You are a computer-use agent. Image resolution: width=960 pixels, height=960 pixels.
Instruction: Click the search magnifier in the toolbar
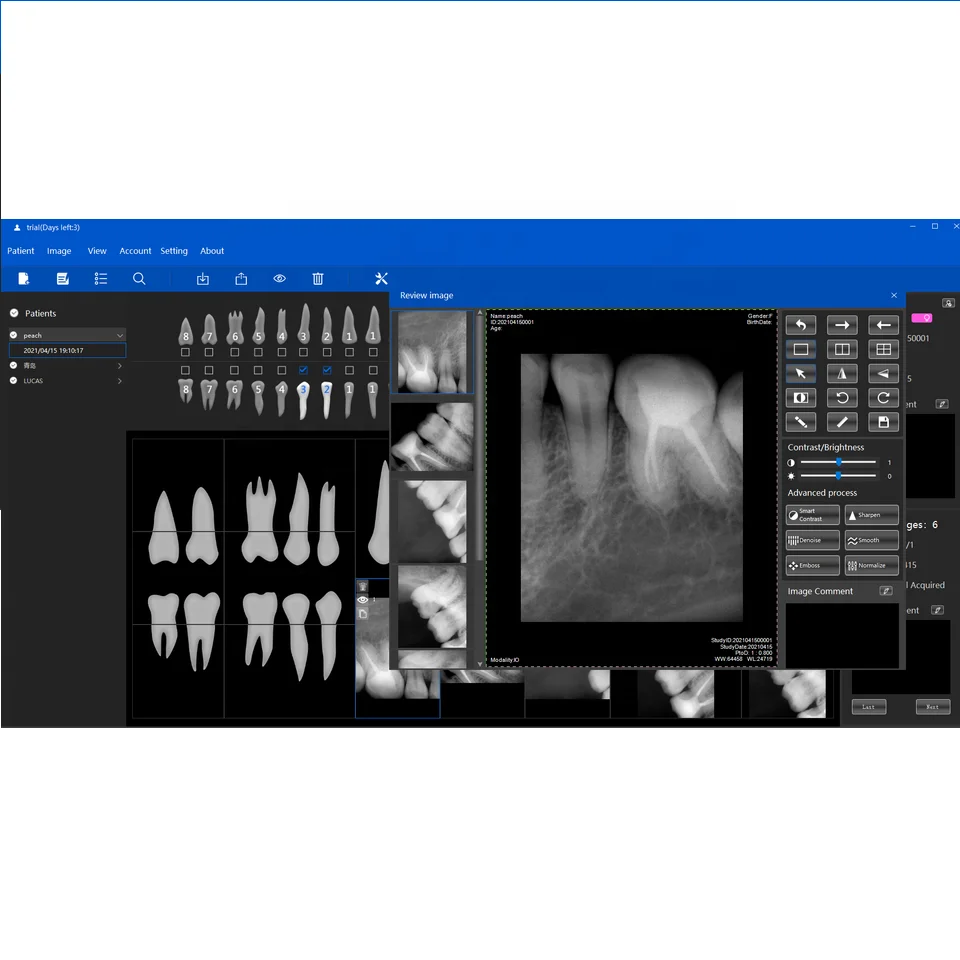(139, 279)
